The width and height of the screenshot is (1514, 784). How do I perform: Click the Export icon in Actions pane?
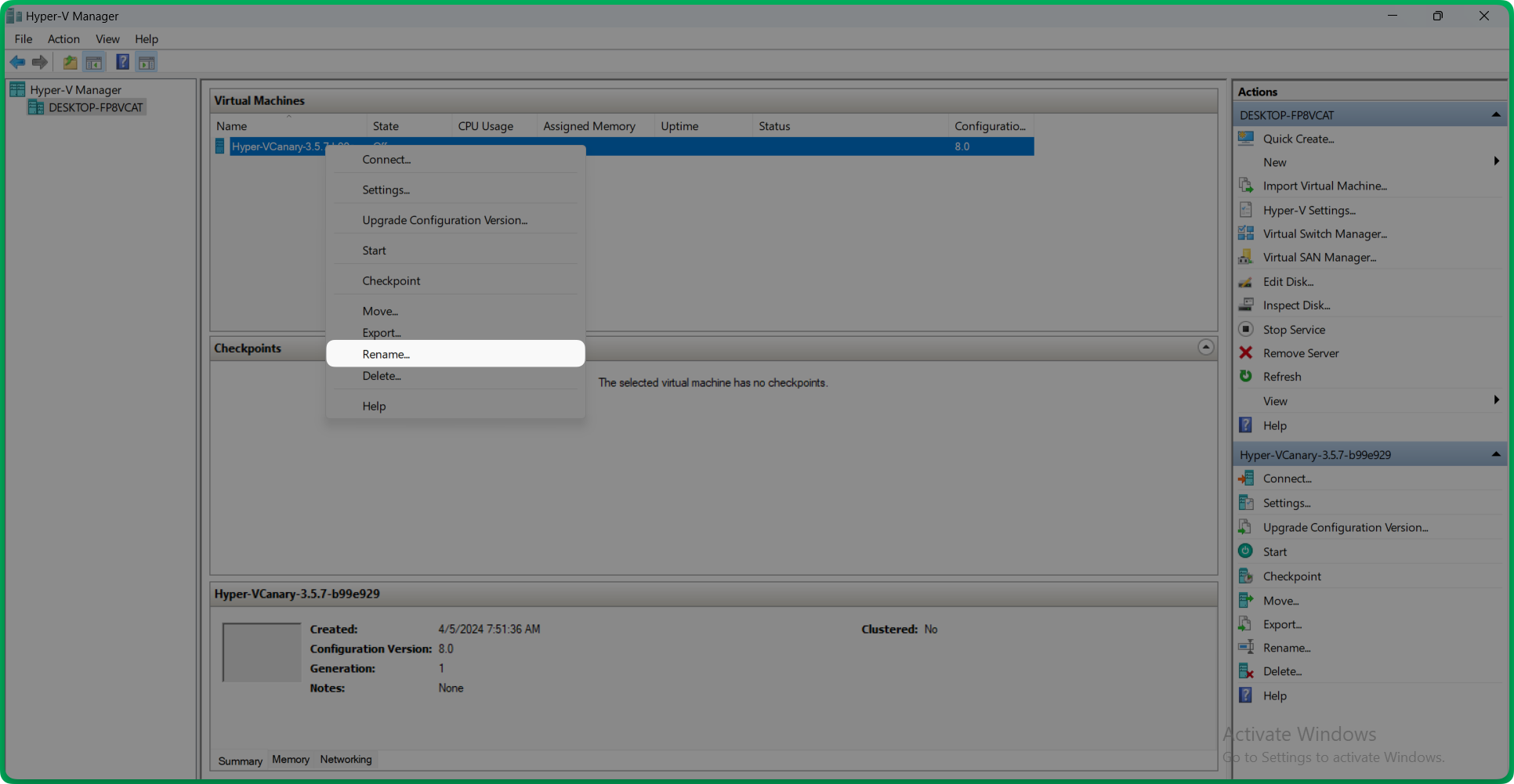point(1246,623)
